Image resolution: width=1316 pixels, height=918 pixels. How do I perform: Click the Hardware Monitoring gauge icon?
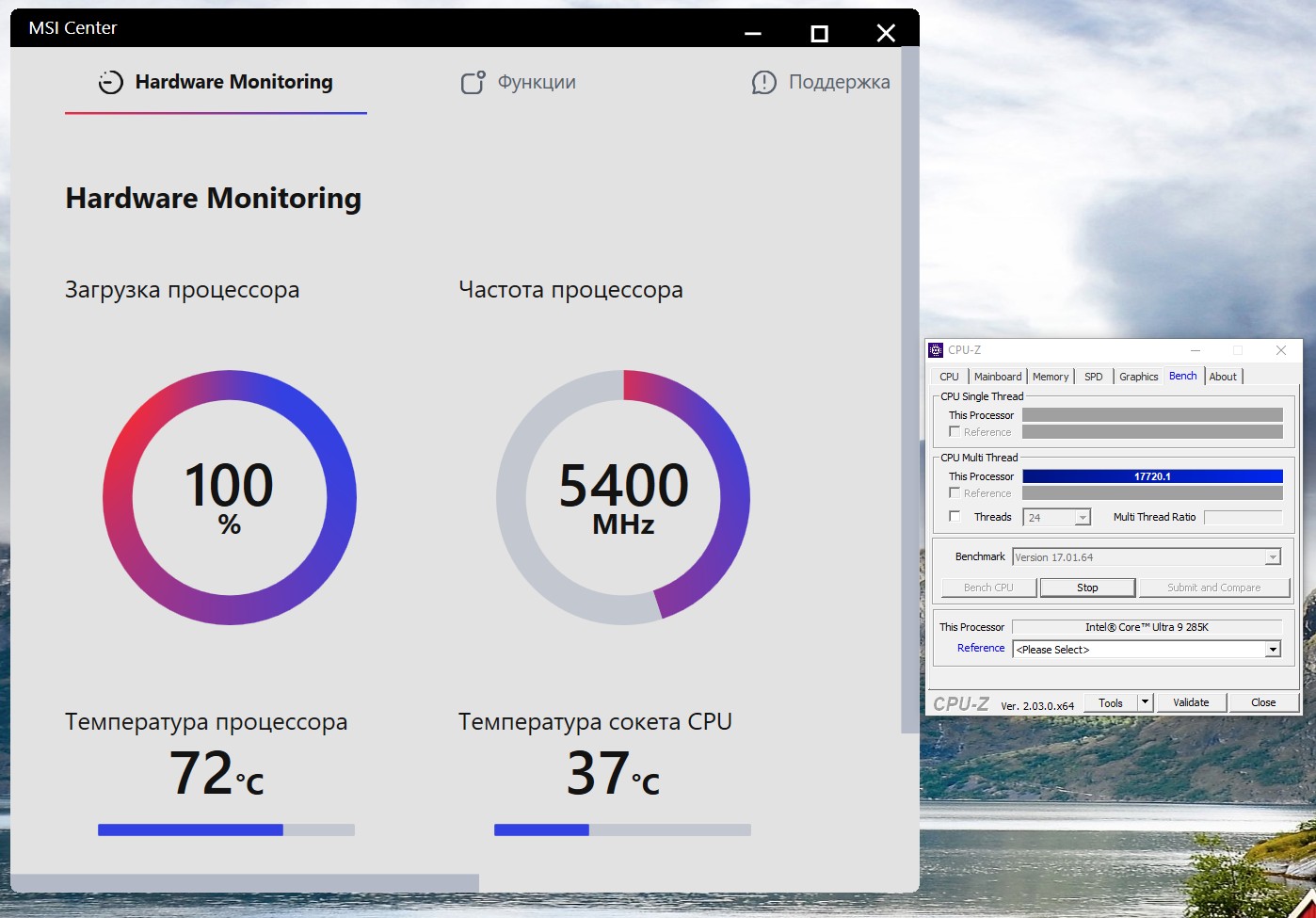(x=110, y=83)
